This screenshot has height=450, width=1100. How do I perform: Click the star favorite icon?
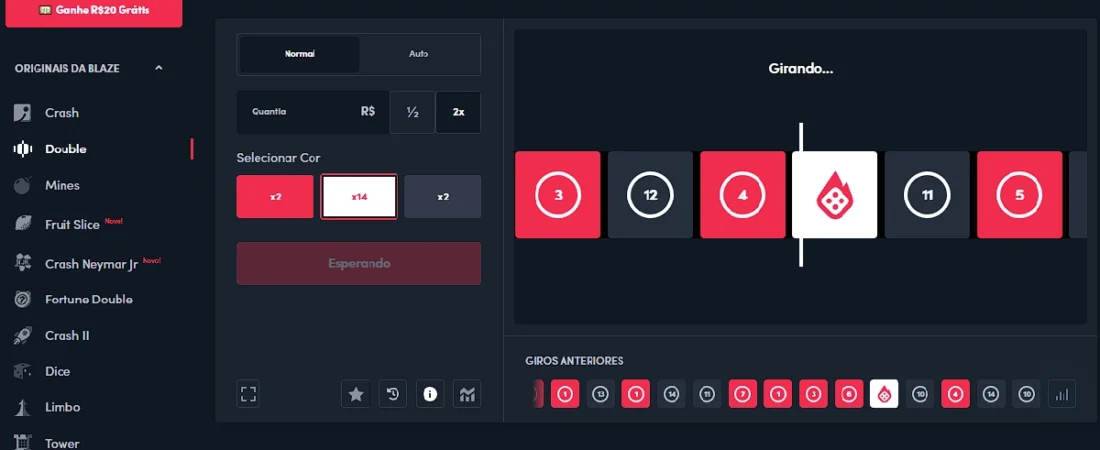coord(356,394)
